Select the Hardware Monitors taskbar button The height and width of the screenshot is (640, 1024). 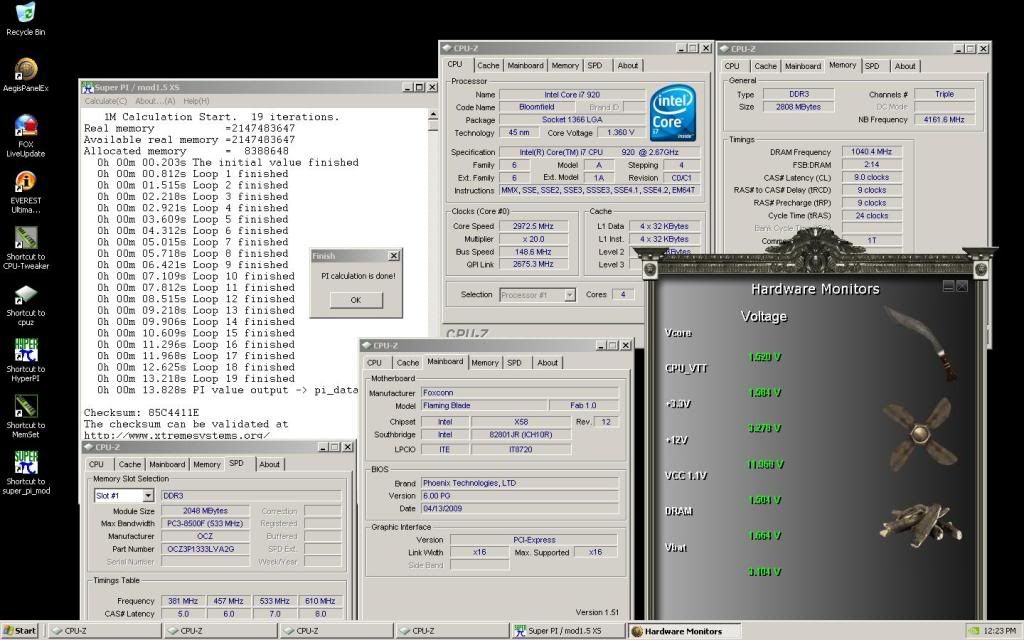[684, 631]
